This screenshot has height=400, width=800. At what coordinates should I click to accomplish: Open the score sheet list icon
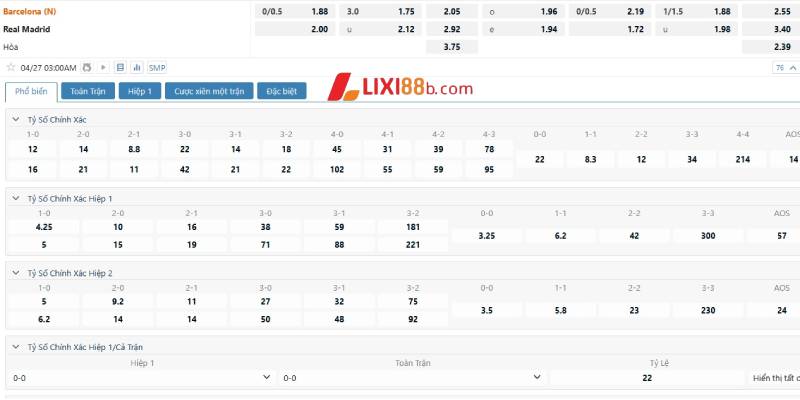tap(120, 68)
